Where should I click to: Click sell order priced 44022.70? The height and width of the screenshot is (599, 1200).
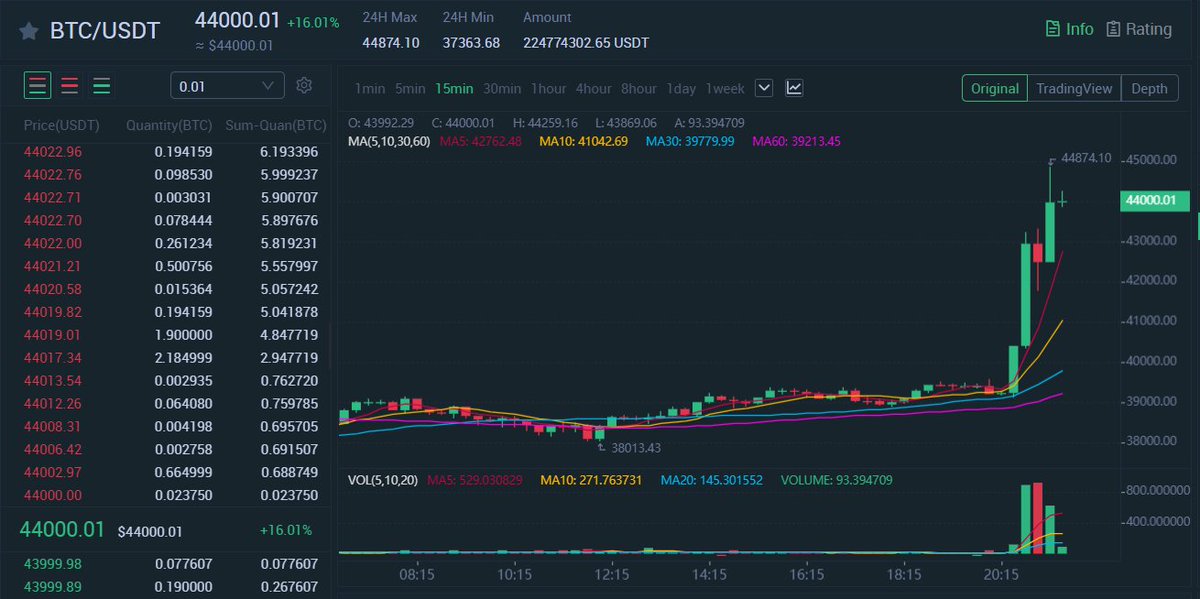tap(170, 220)
